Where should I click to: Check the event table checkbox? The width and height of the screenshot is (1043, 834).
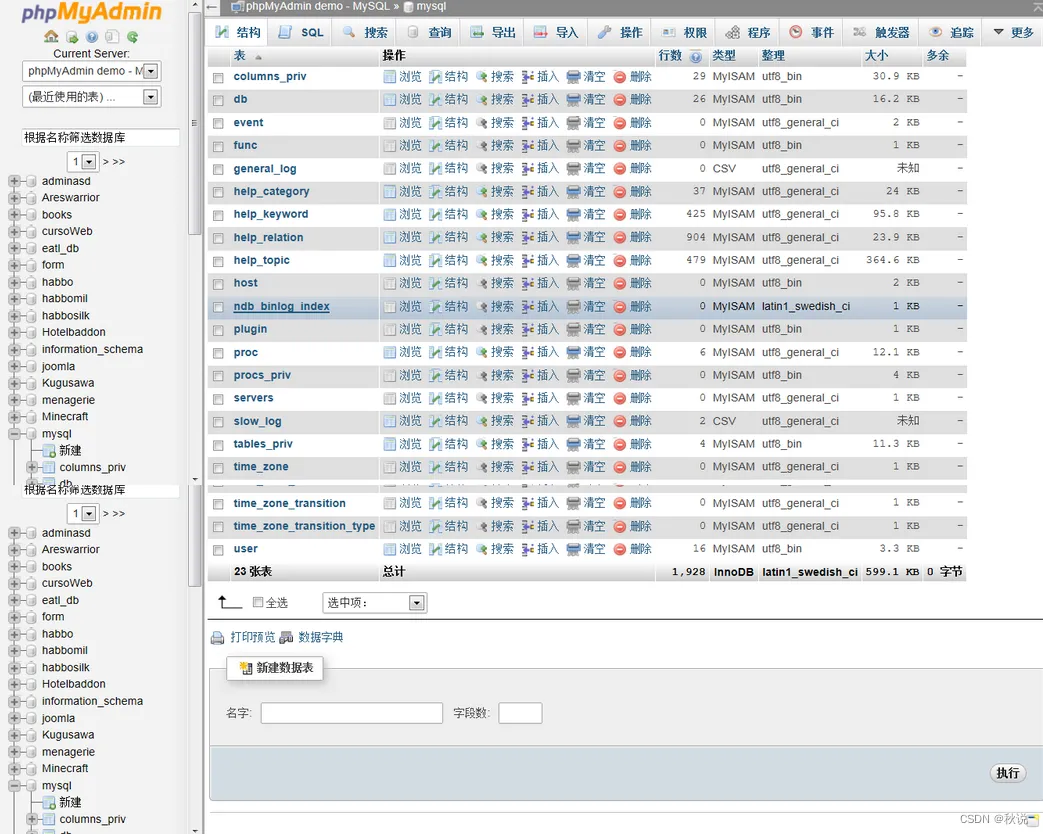coord(218,124)
